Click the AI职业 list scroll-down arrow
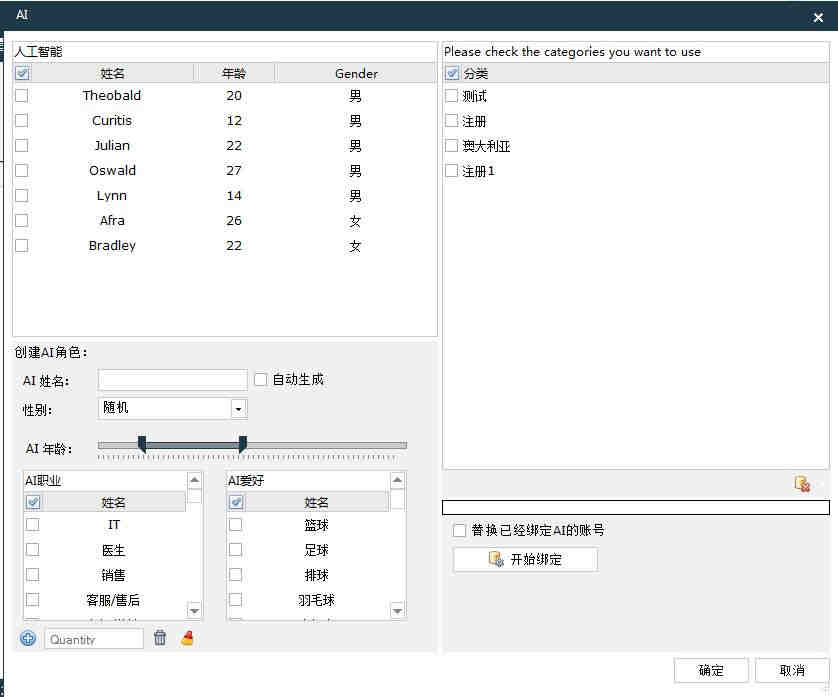Viewport: 838px width, 697px height. 195,610
